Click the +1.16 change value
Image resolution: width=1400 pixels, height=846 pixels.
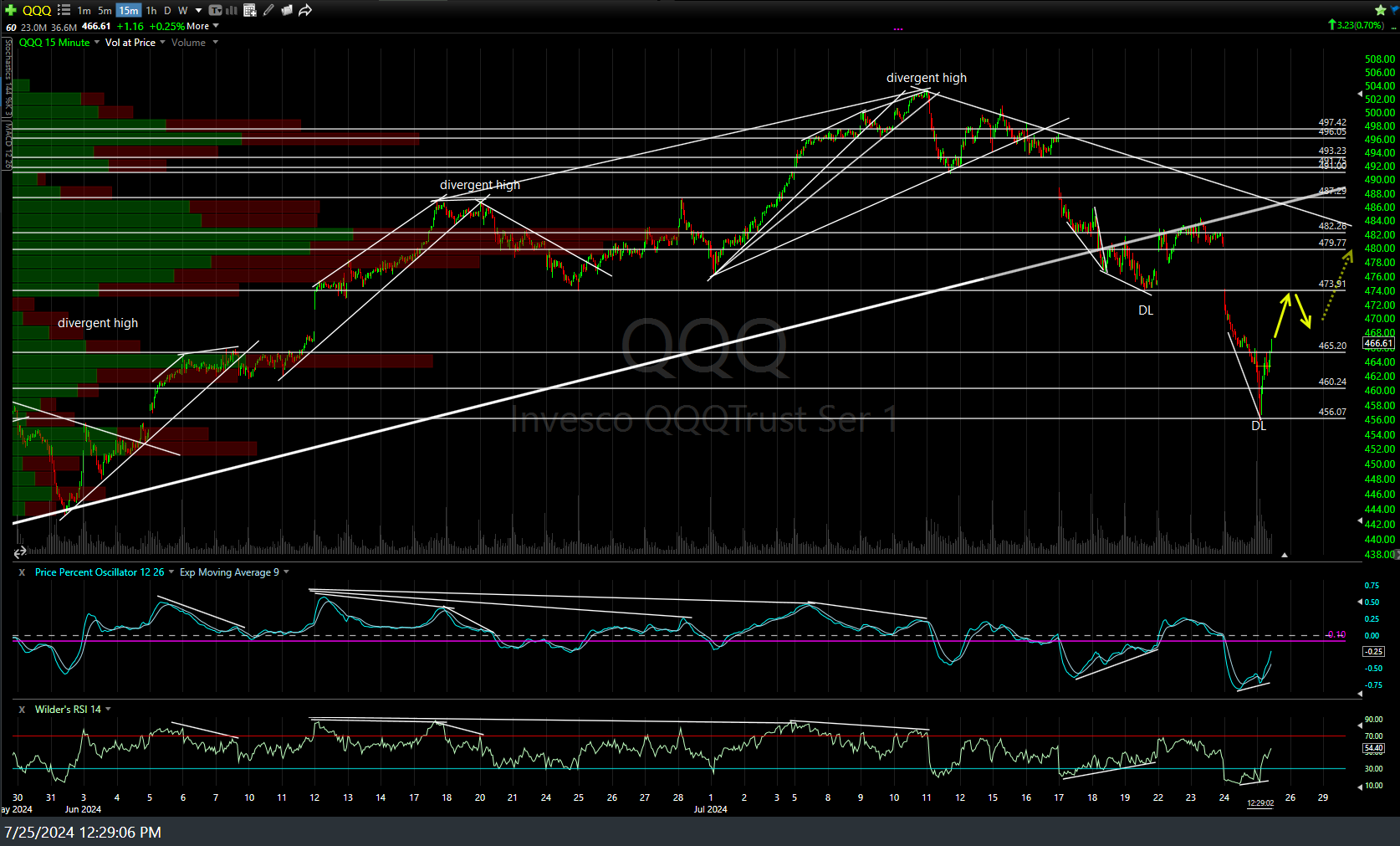click(x=130, y=26)
